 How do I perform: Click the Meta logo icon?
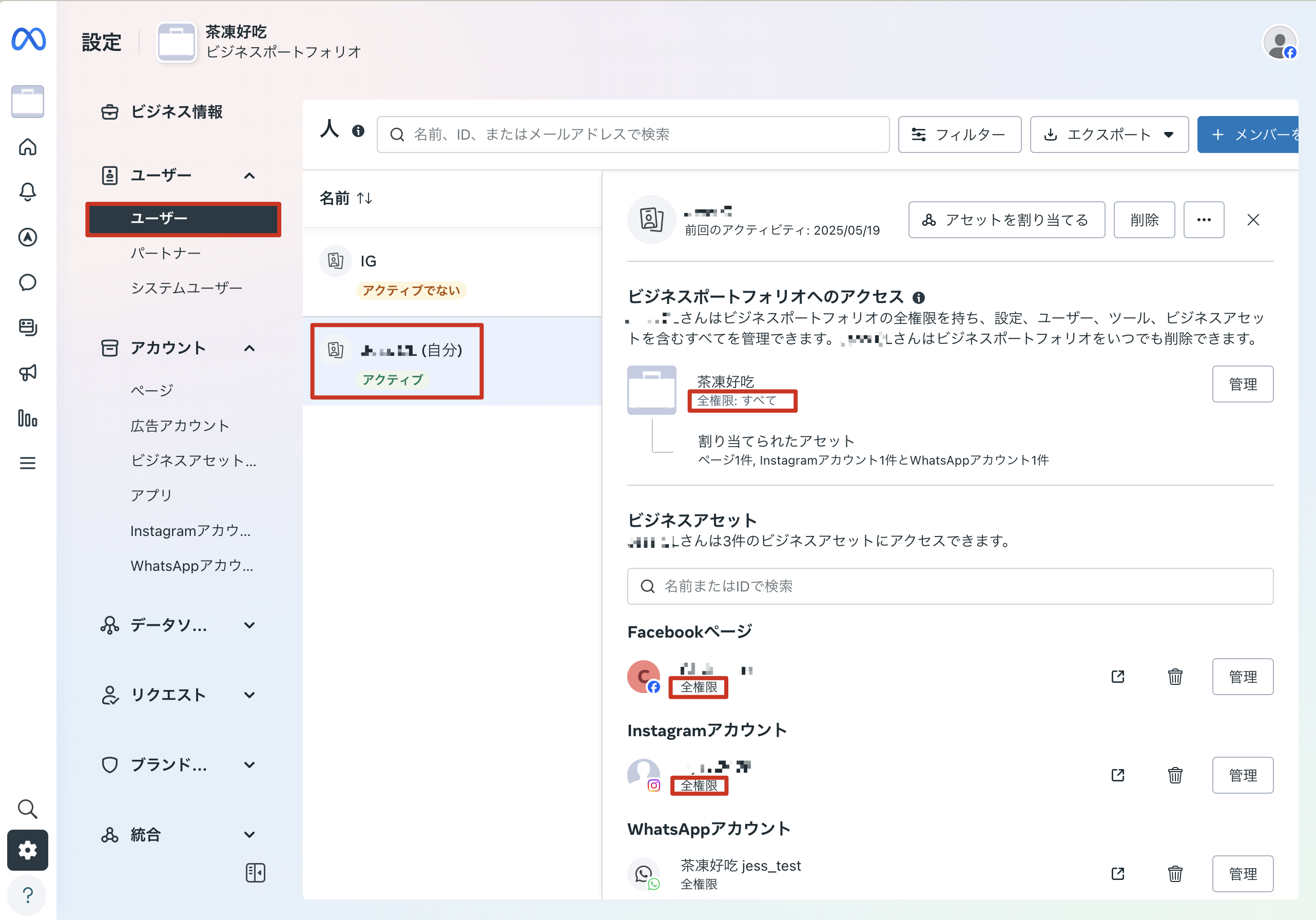pyautogui.click(x=28, y=40)
